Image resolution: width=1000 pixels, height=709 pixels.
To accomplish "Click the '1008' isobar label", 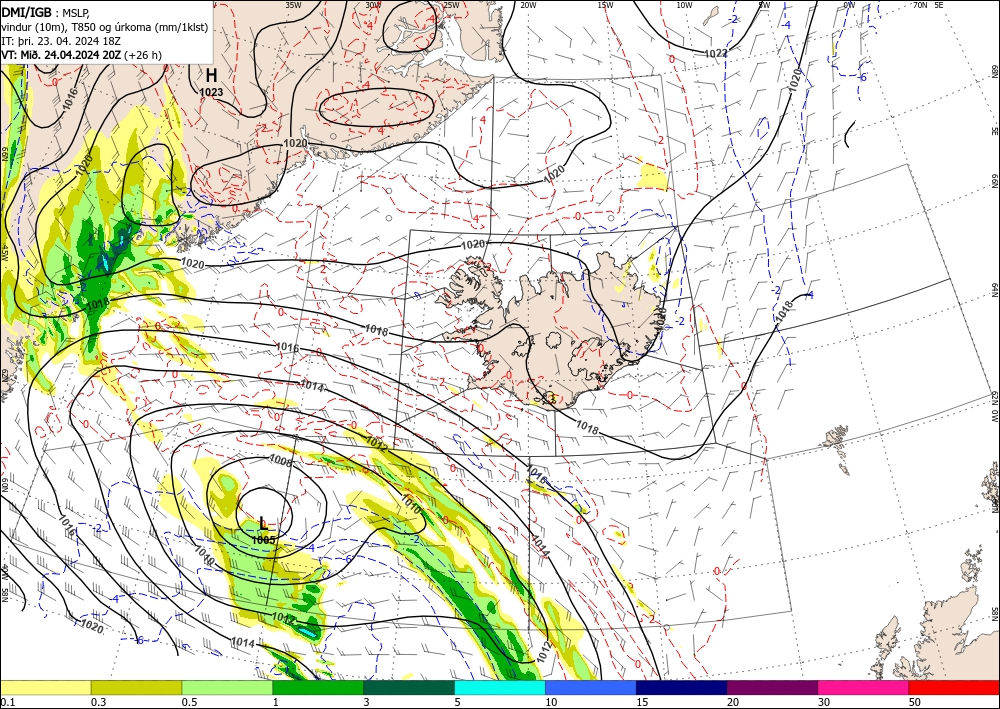I will click(281, 459).
